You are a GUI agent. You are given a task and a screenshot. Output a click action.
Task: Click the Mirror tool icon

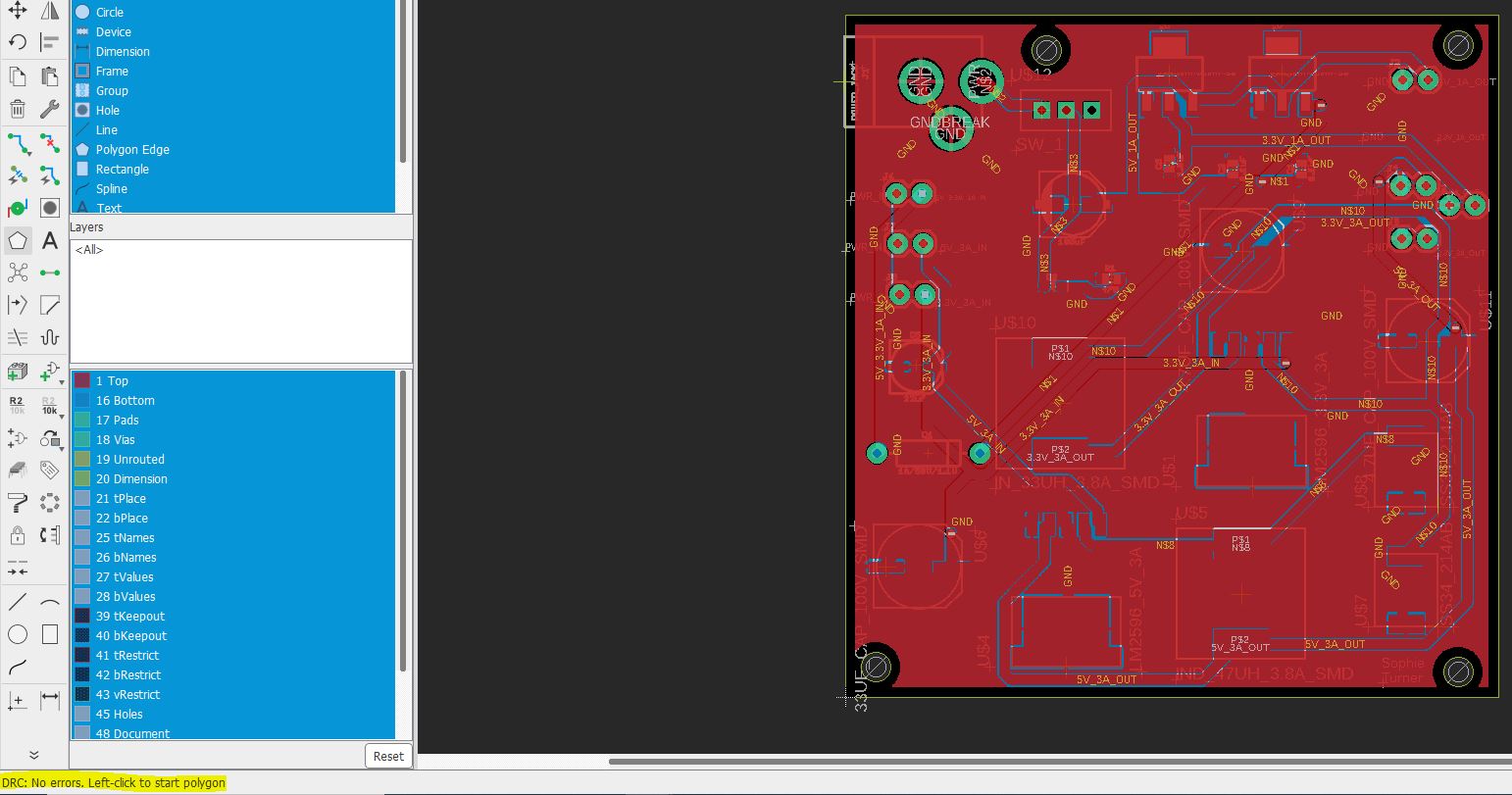tap(50, 11)
